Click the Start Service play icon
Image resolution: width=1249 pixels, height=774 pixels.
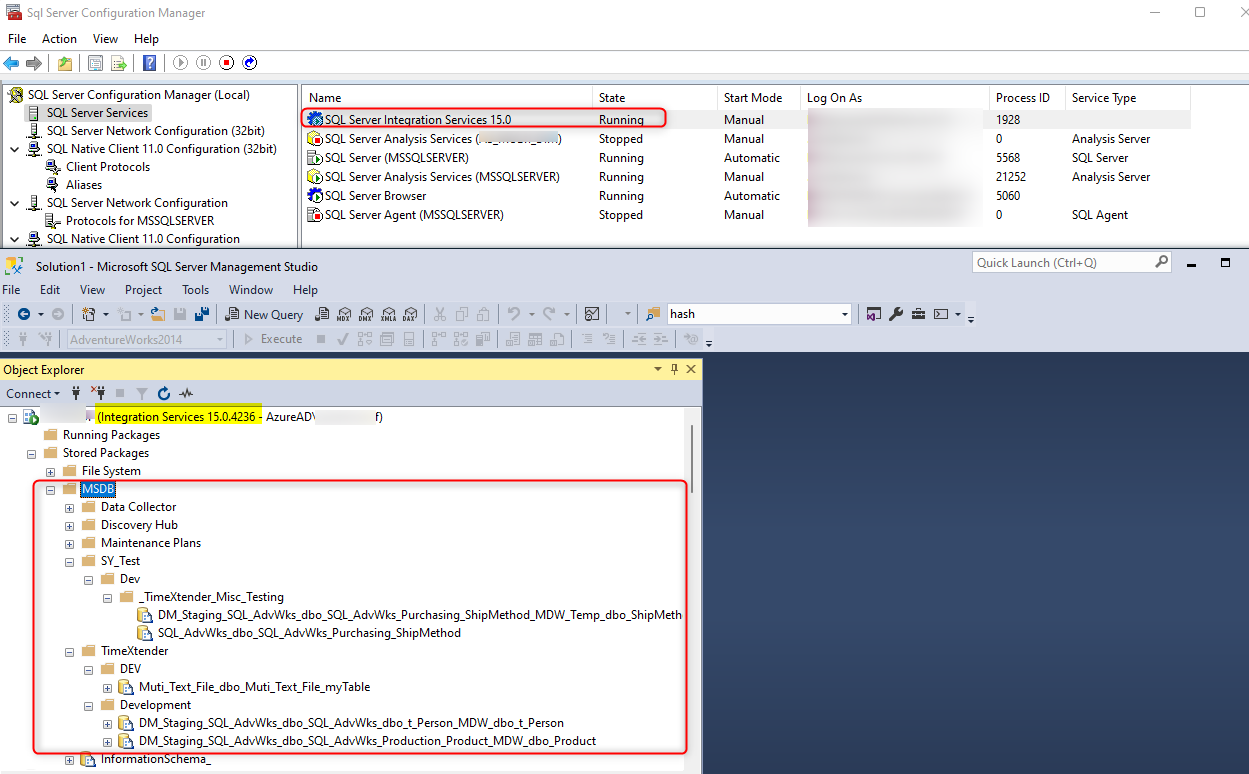tap(180, 63)
